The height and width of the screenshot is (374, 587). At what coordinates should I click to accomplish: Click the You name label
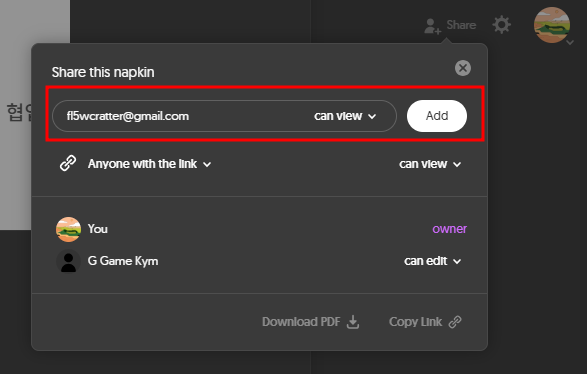tap(98, 229)
